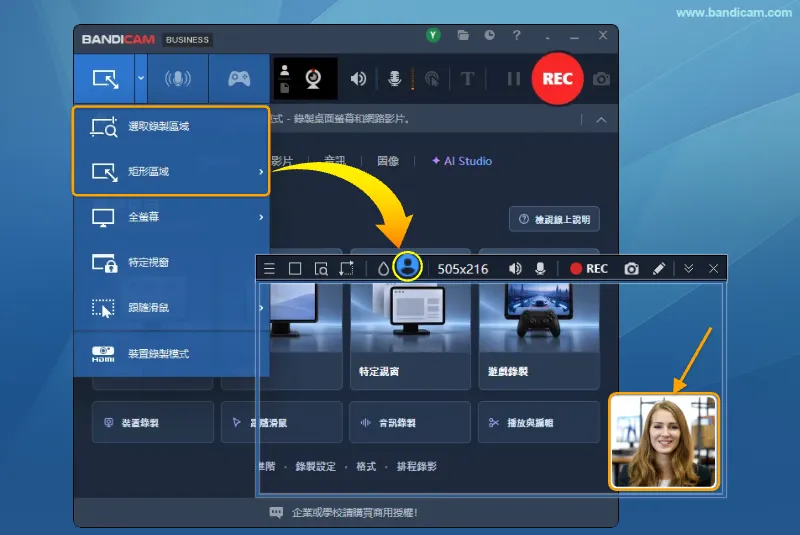Screen dimensions: 800x535
Task: Take screenshot with main toolbar camera icon
Action: 601,79
